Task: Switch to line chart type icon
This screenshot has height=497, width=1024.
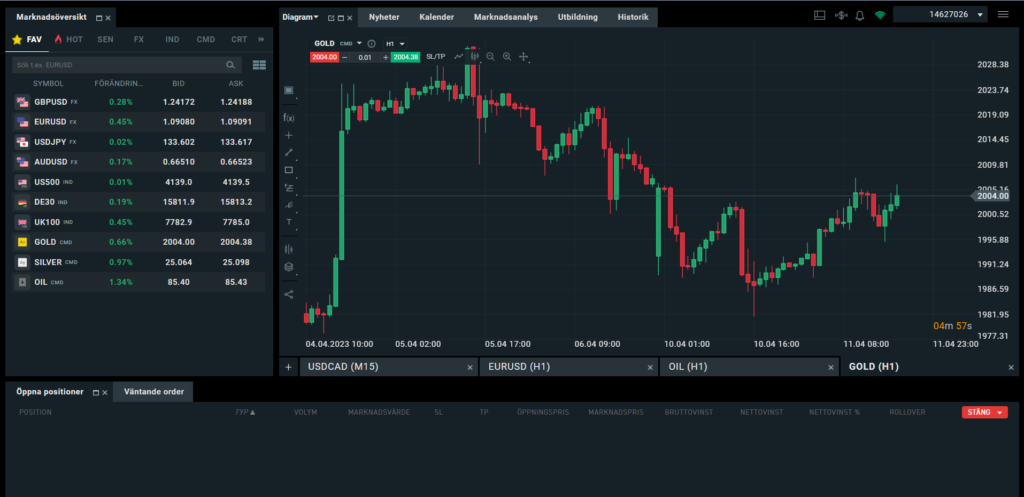Action: click(x=458, y=57)
